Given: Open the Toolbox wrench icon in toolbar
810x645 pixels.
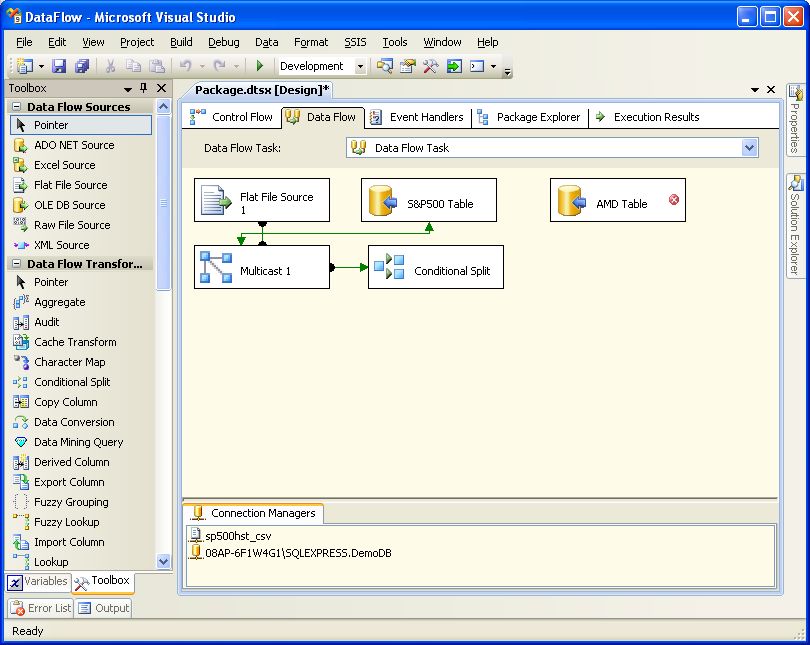Looking at the screenshot, I should coord(431,66).
